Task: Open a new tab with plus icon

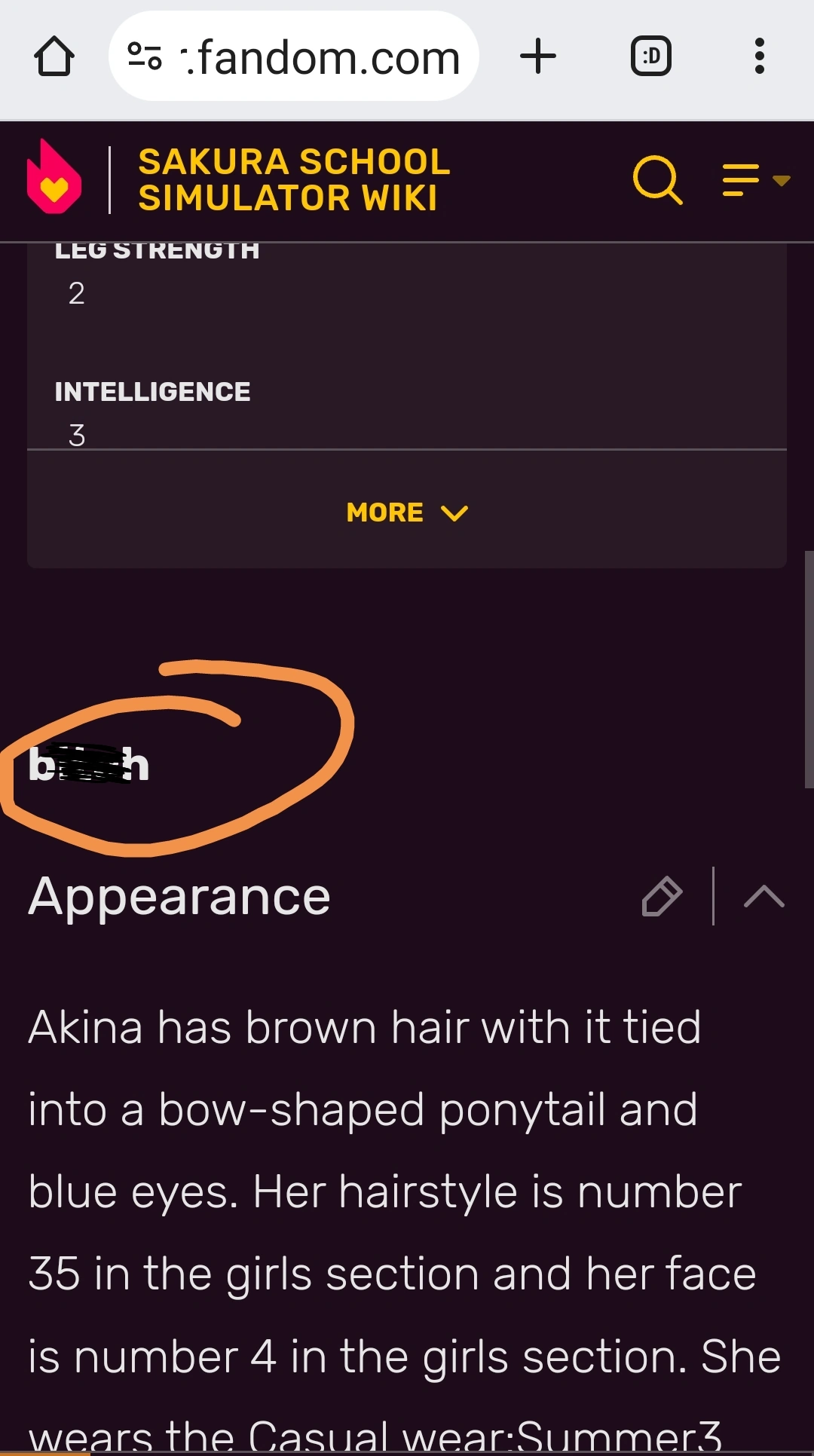Action: [538, 57]
